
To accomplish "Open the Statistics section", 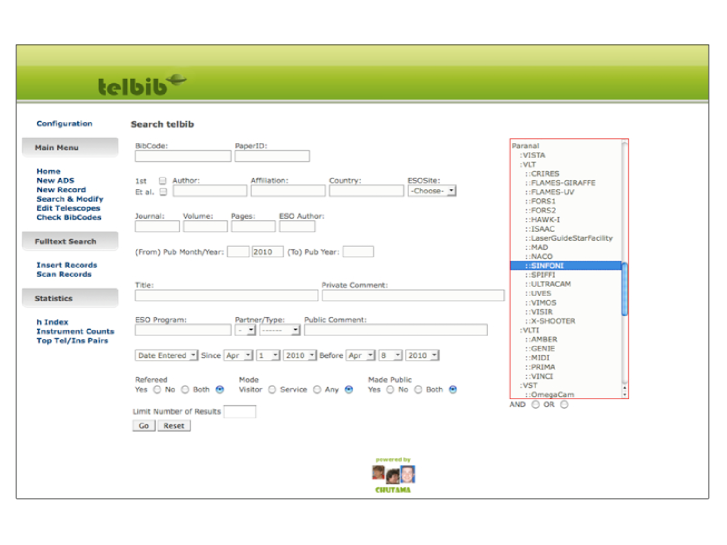I will 70,298.
